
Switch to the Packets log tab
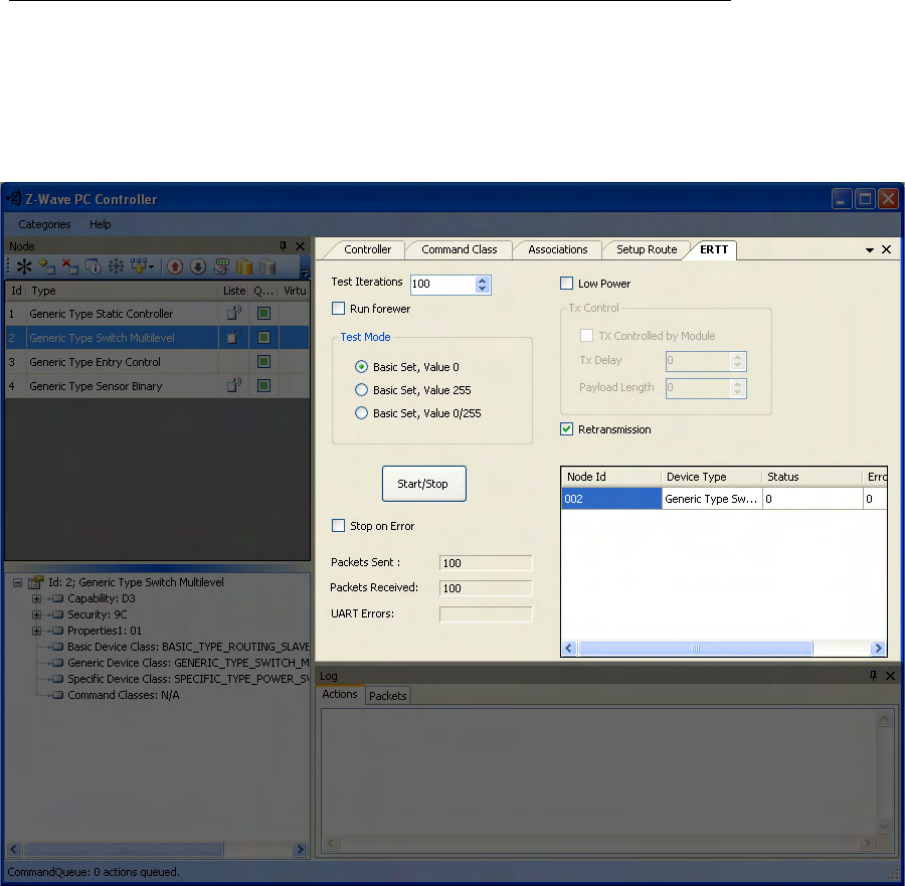tap(387, 696)
